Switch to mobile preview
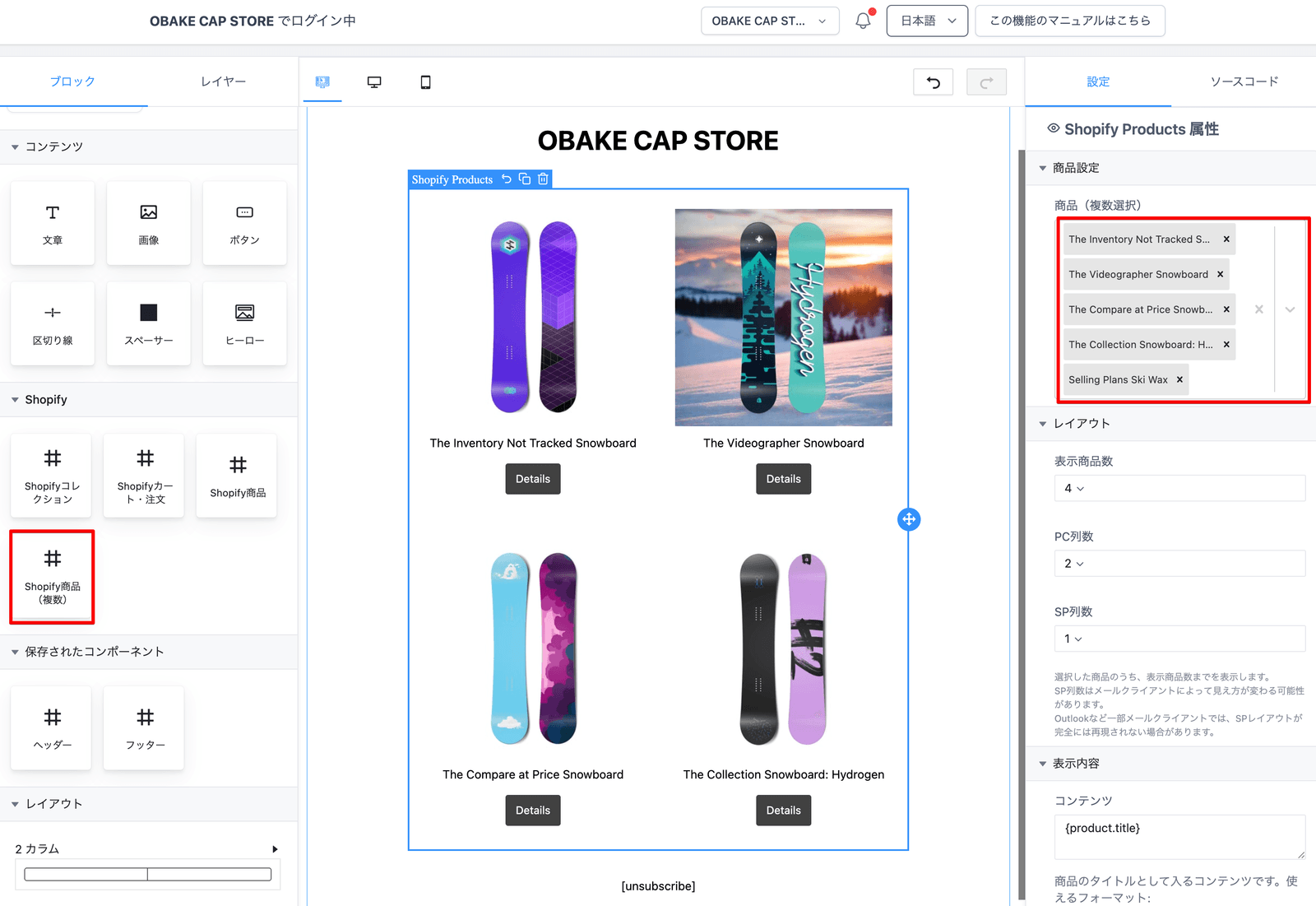 coord(425,81)
